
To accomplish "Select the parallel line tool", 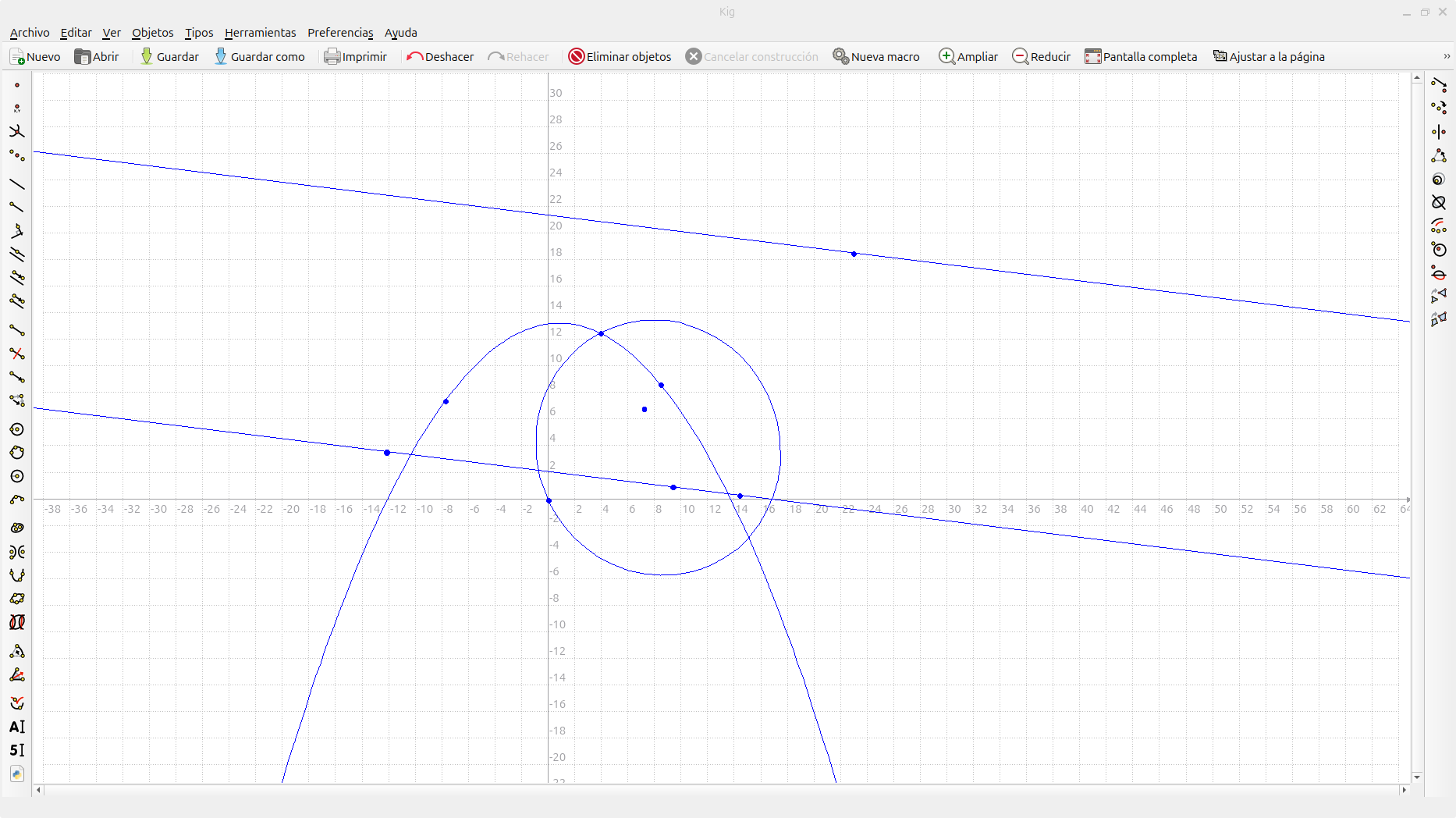I will [x=16, y=254].
